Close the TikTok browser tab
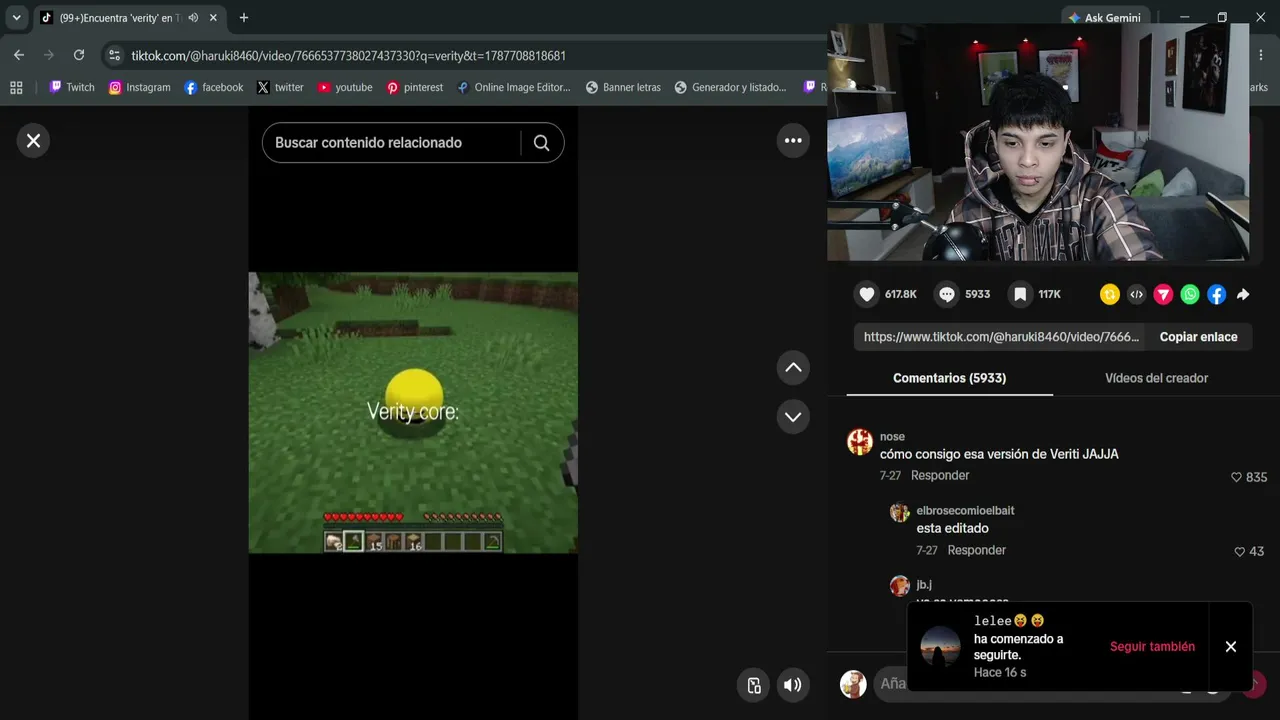 click(x=213, y=18)
